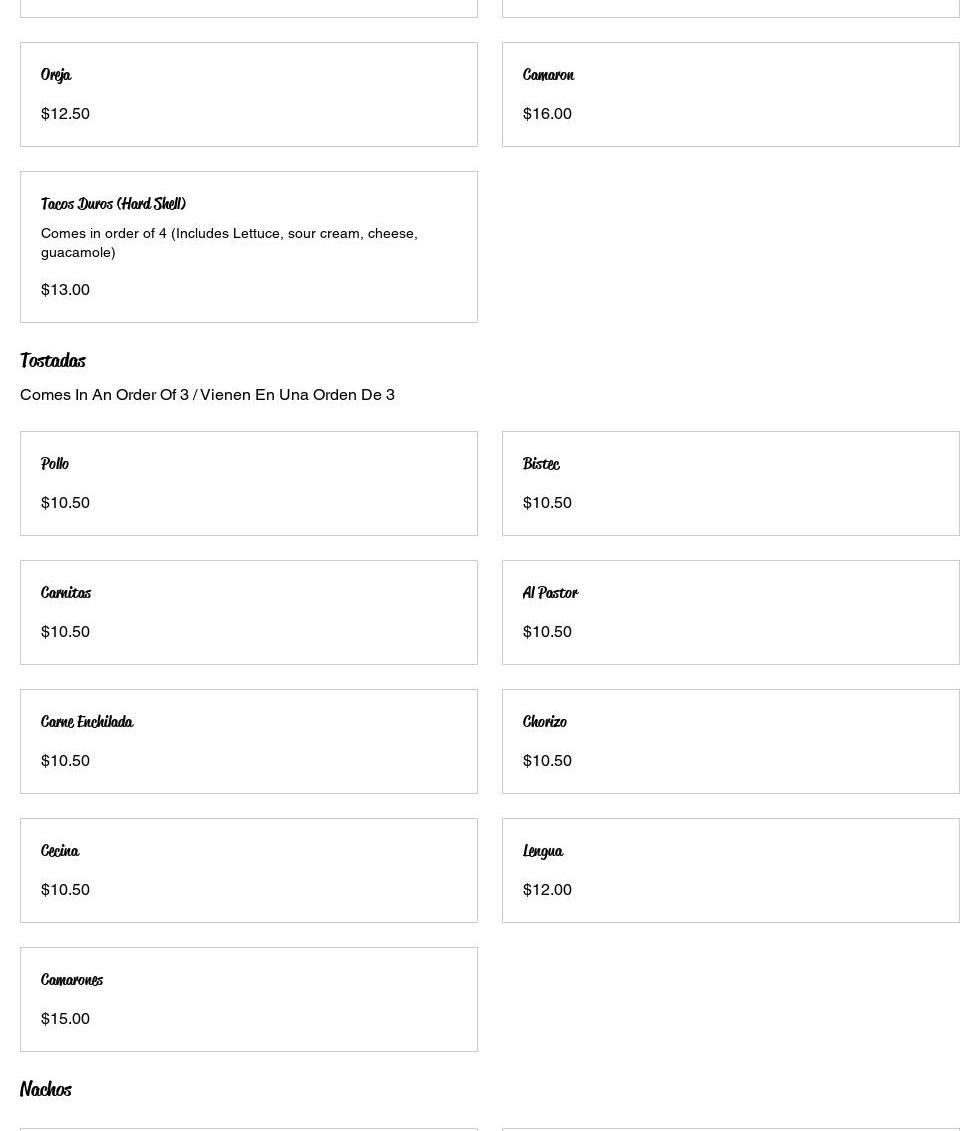Image resolution: width=965 pixels, height=1131 pixels.
Task: Click the $16.00 Camaron price
Action: coord(547,113)
